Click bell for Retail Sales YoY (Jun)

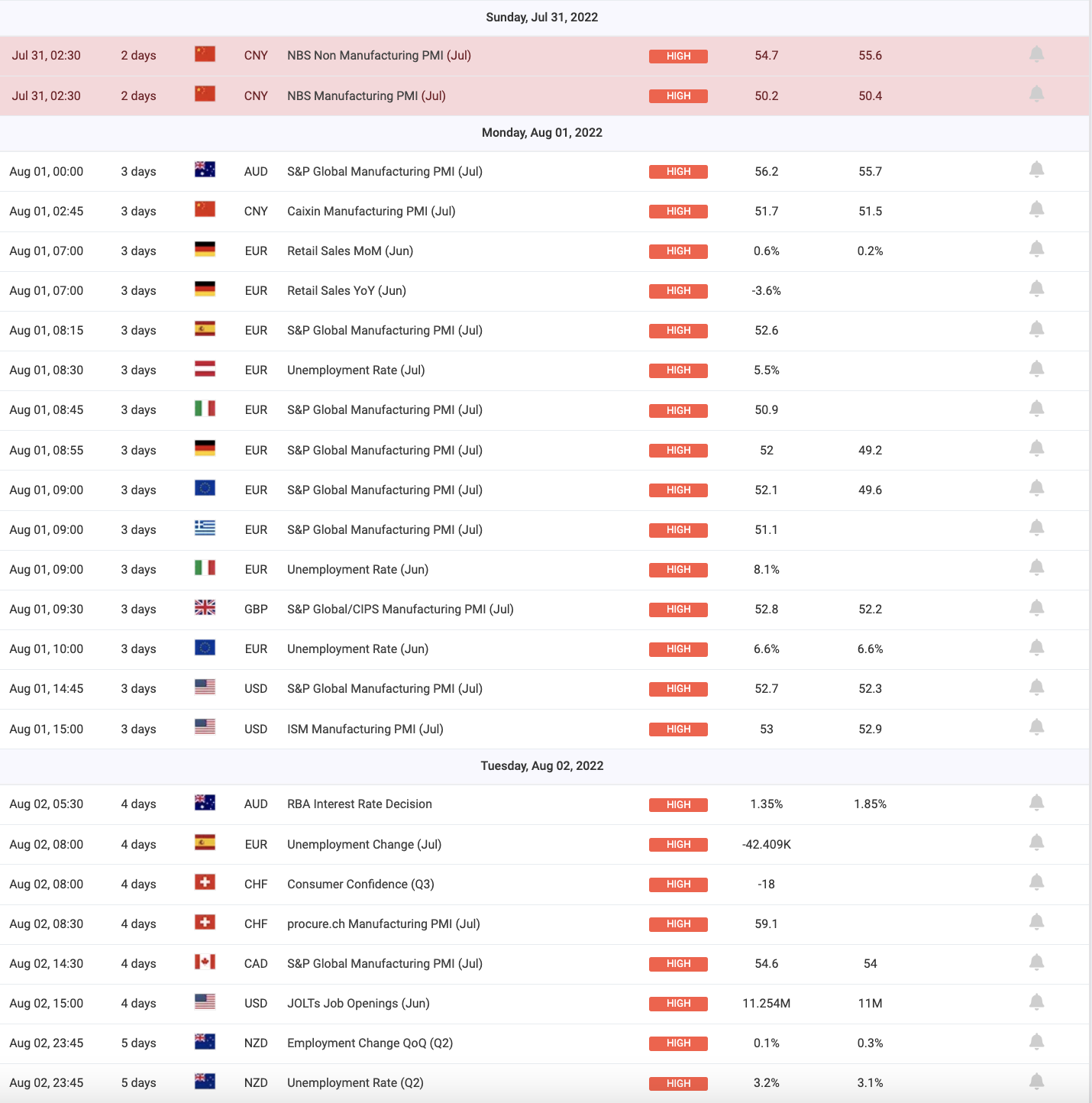point(1036,289)
